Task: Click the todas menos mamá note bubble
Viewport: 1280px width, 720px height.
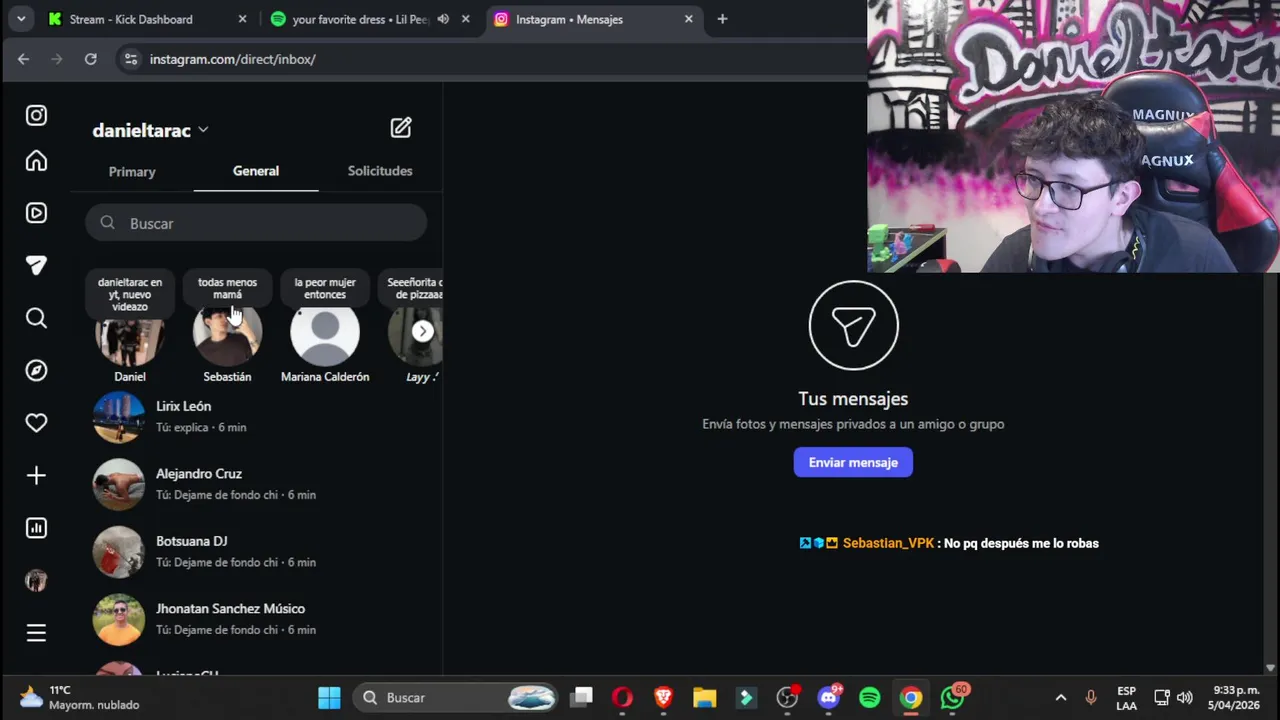Action: [227, 288]
